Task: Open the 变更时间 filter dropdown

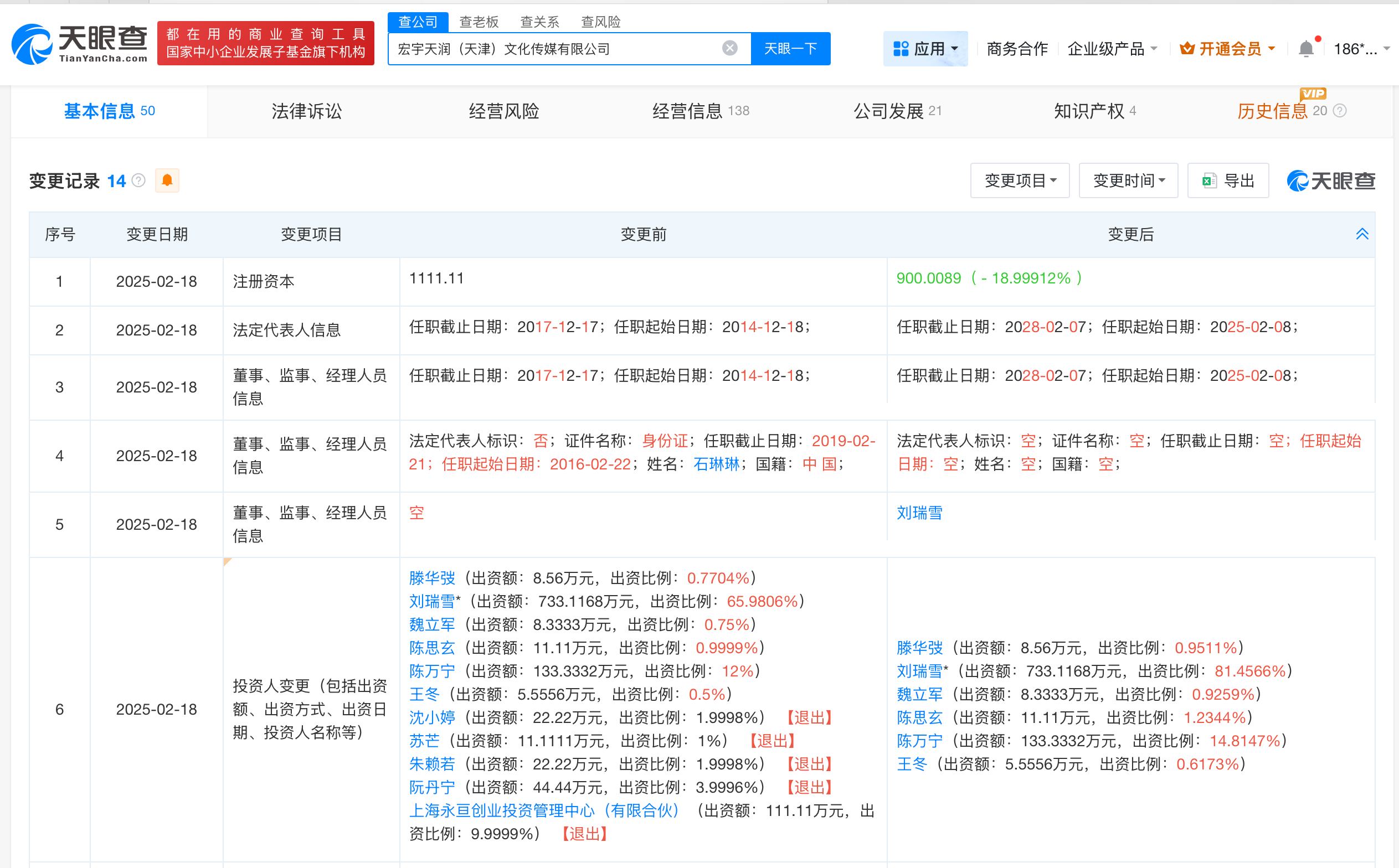Action: (1128, 180)
